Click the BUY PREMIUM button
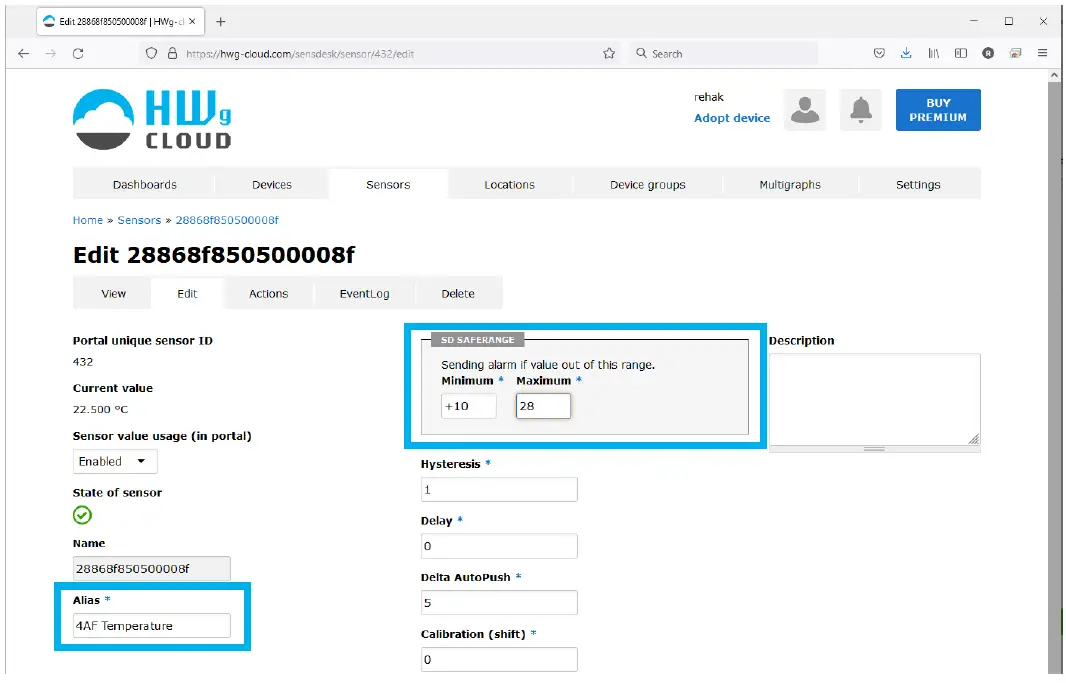 coord(938,109)
